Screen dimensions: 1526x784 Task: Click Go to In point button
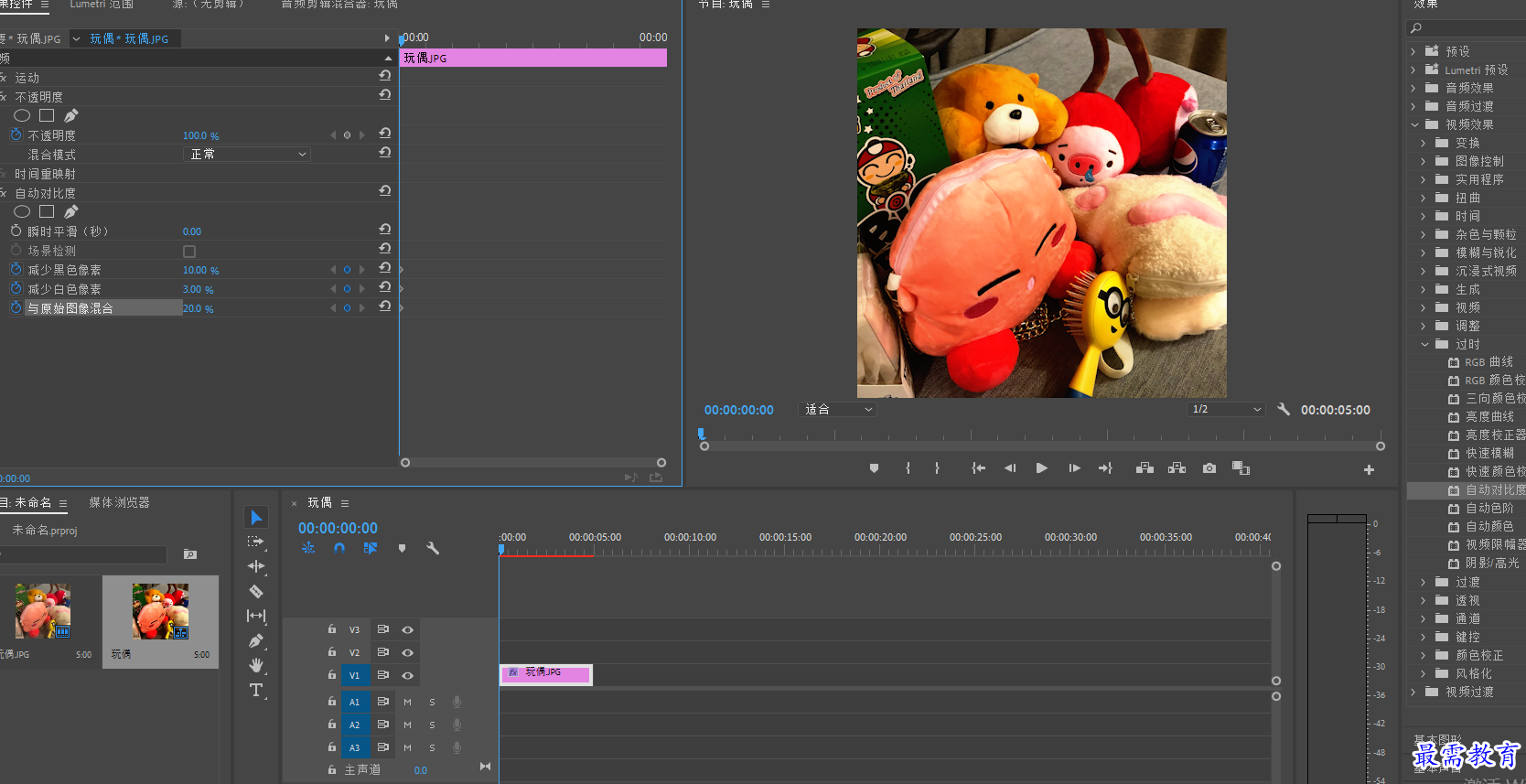[x=978, y=468]
